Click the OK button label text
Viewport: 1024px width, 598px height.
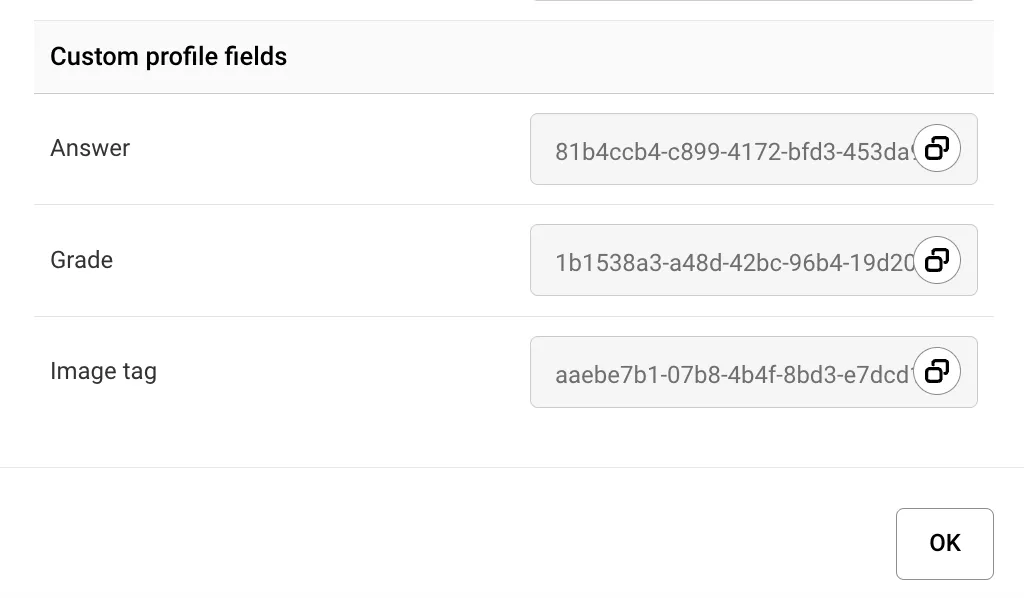[x=944, y=543]
